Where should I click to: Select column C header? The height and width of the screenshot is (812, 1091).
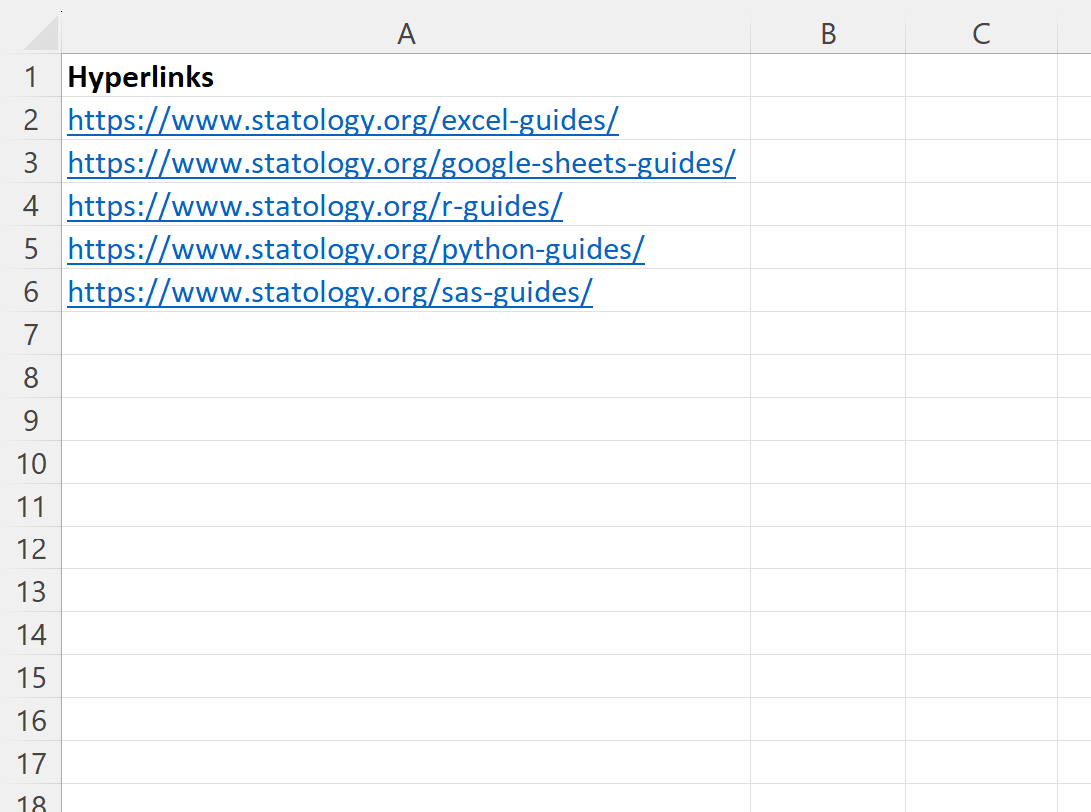coord(981,33)
